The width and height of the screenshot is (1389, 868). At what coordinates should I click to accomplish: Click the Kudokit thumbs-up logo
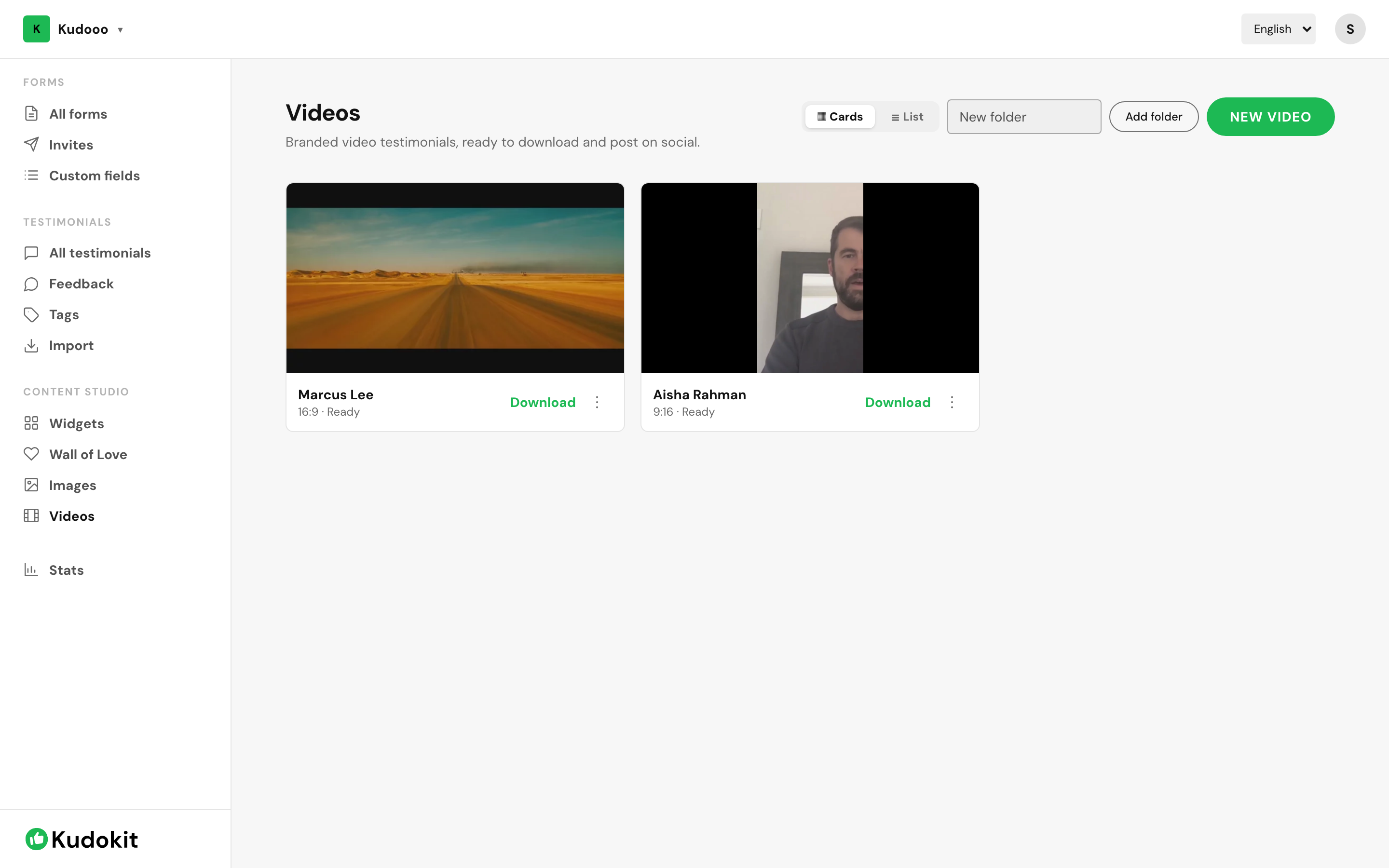[x=36, y=839]
